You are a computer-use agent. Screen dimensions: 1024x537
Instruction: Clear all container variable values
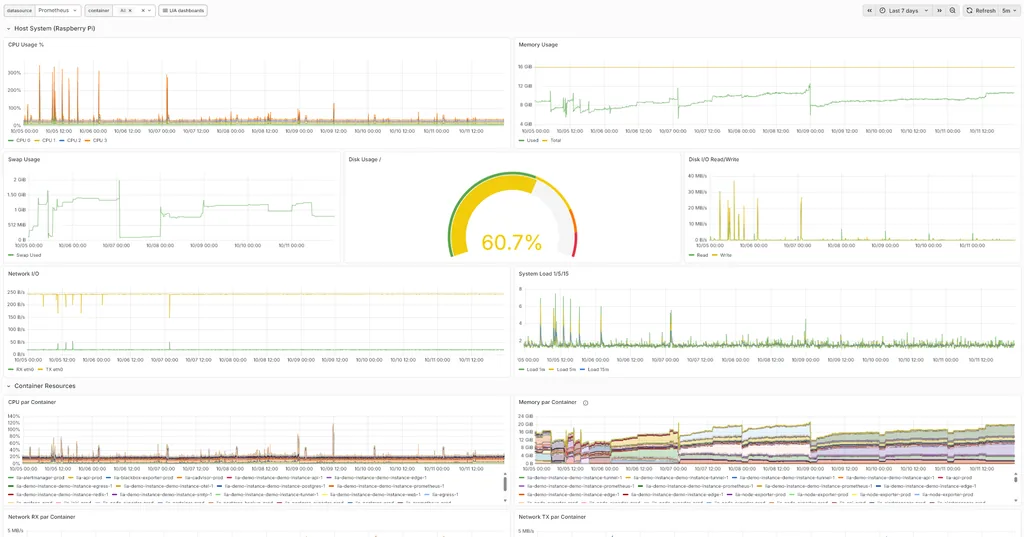coord(143,10)
